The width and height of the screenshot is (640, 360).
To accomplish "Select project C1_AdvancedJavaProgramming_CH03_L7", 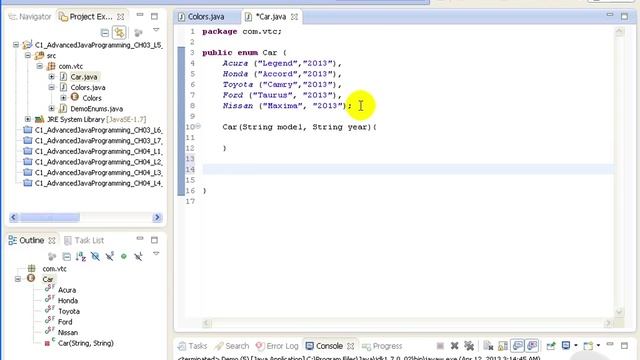I will [98, 140].
